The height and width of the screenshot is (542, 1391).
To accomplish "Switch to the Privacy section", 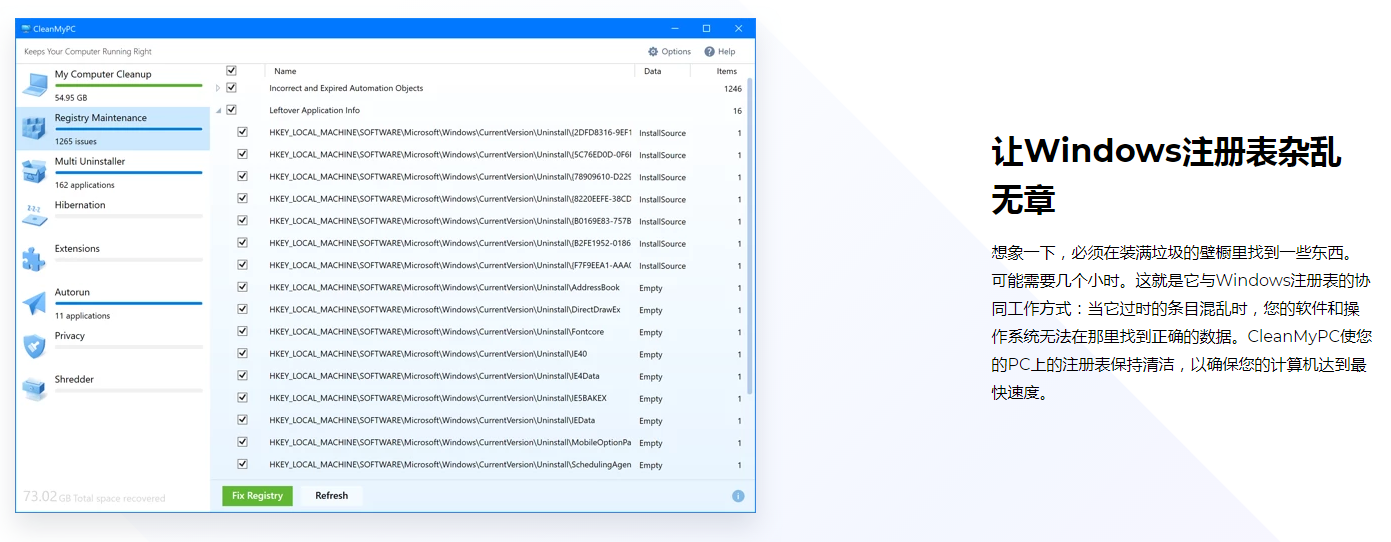I will pyautogui.click(x=113, y=346).
